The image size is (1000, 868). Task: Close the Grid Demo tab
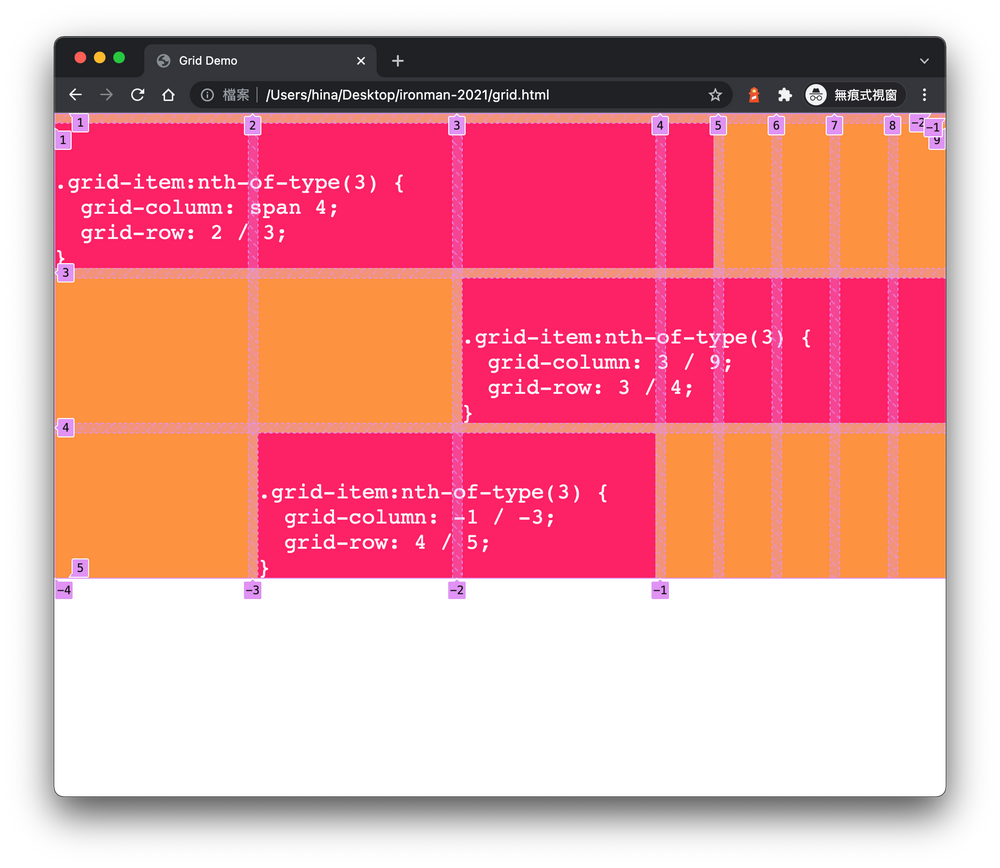click(x=361, y=61)
